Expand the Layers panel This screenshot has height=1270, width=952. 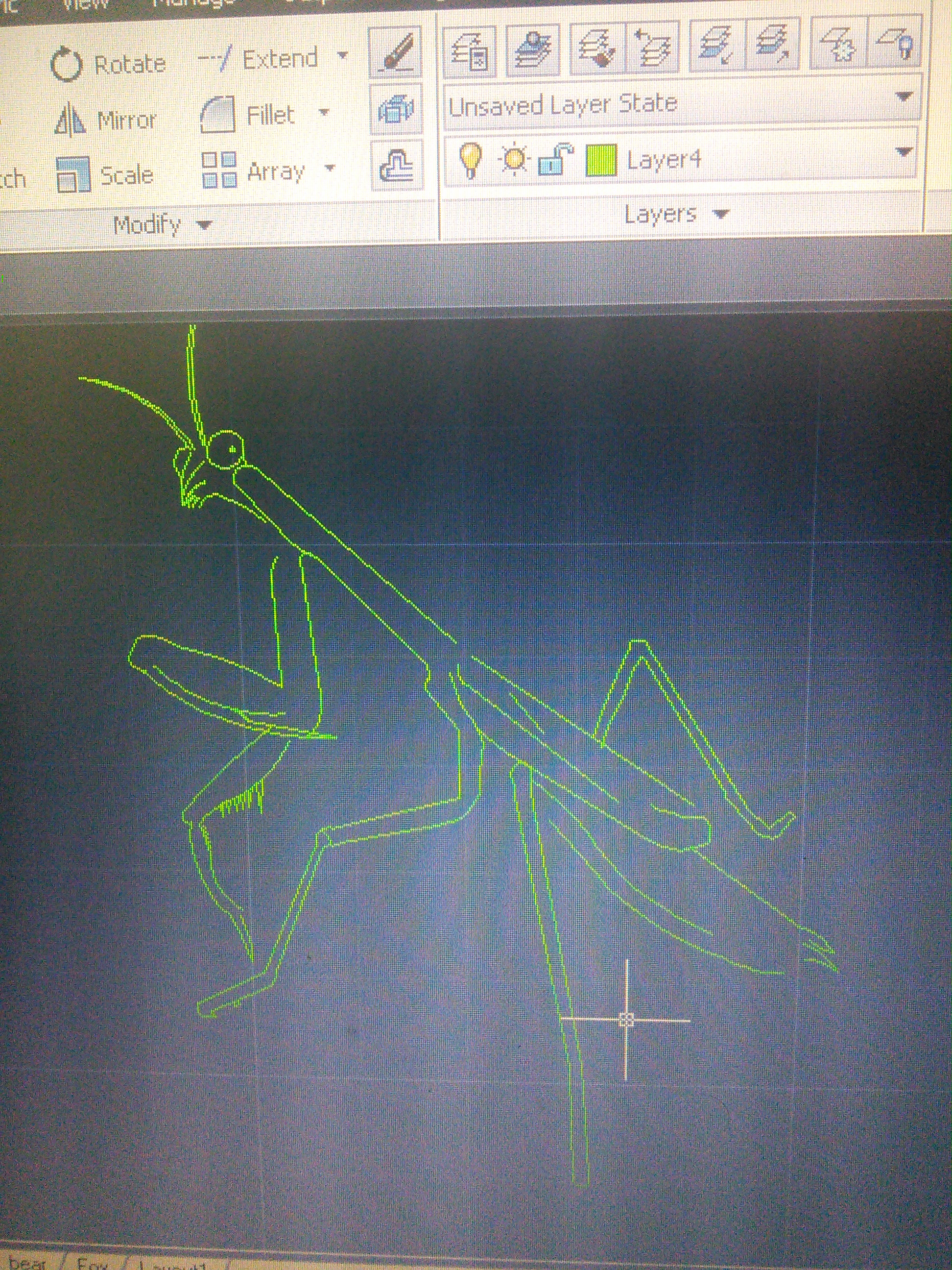(x=677, y=214)
